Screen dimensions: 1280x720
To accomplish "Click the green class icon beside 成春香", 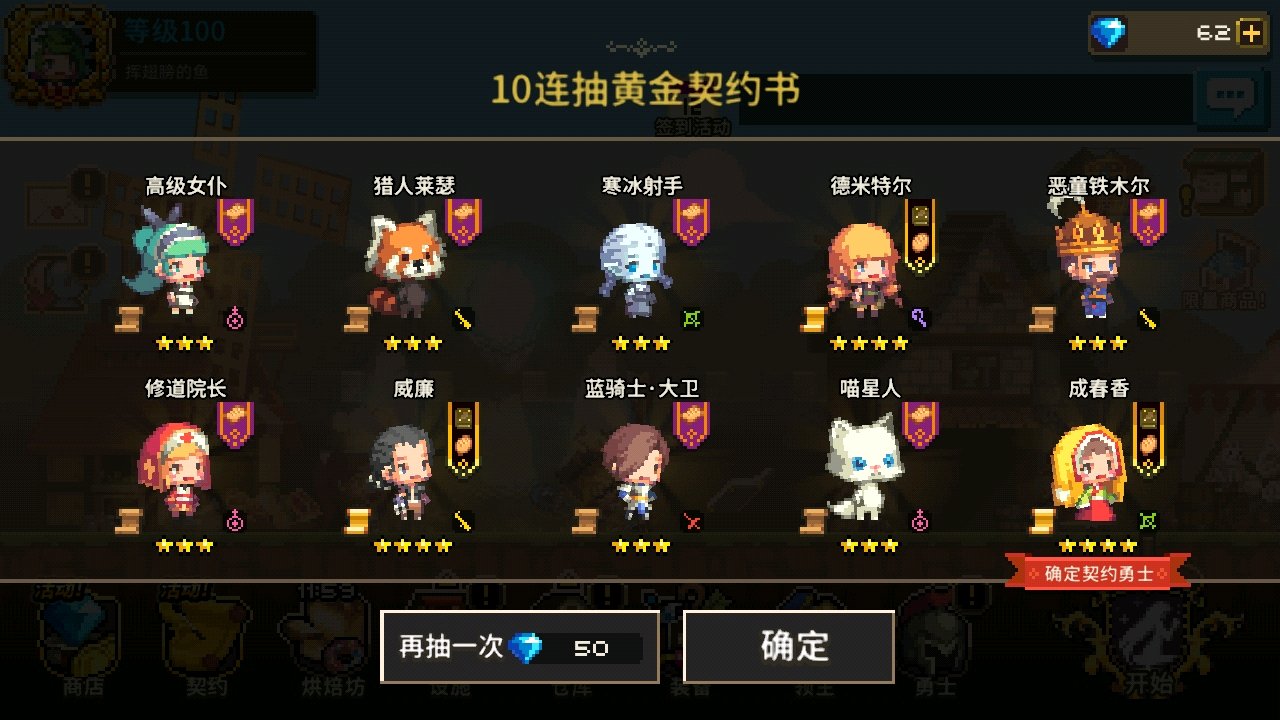I will 1149,521.
